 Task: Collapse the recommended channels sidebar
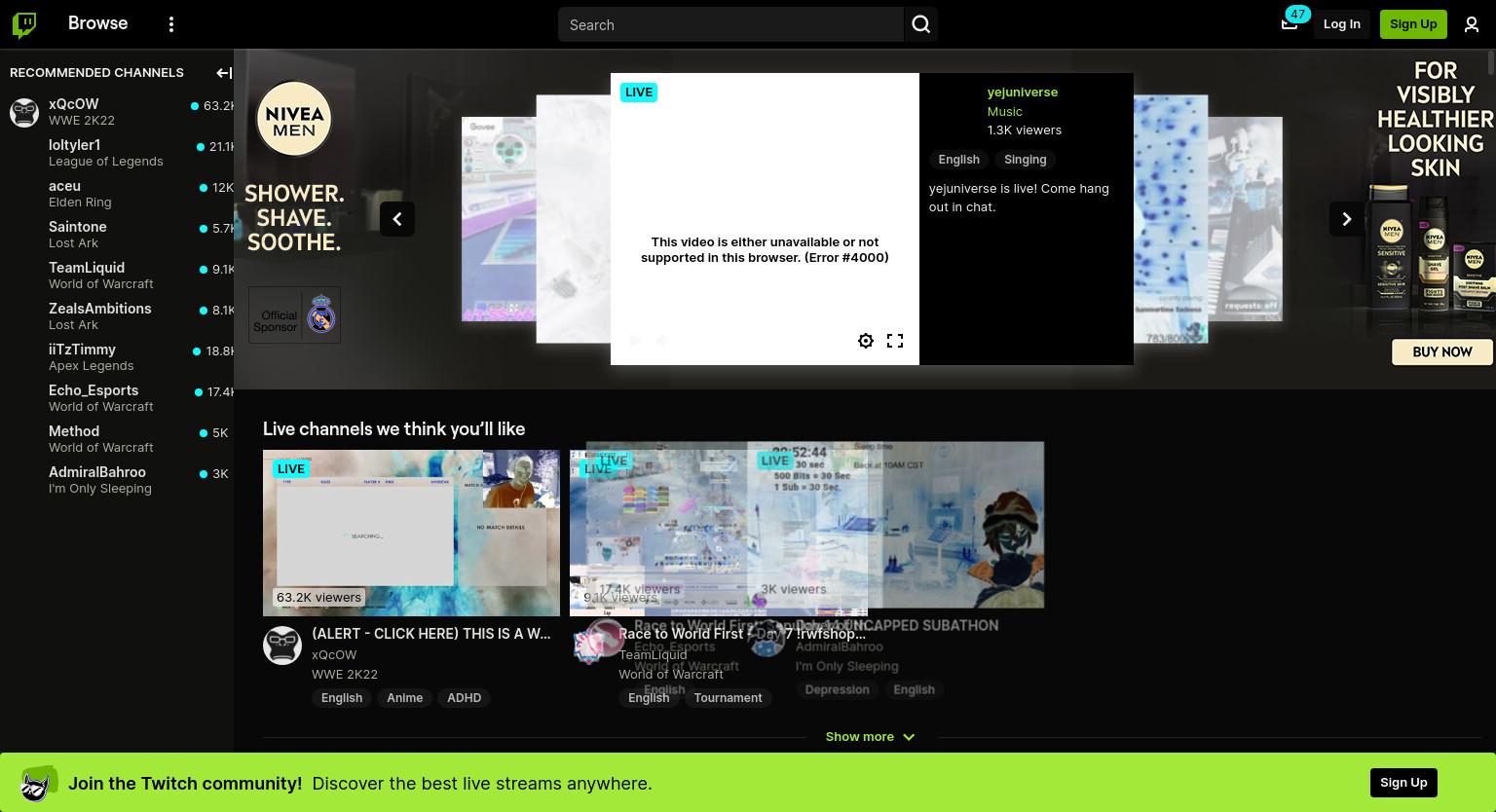tap(223, 72)
